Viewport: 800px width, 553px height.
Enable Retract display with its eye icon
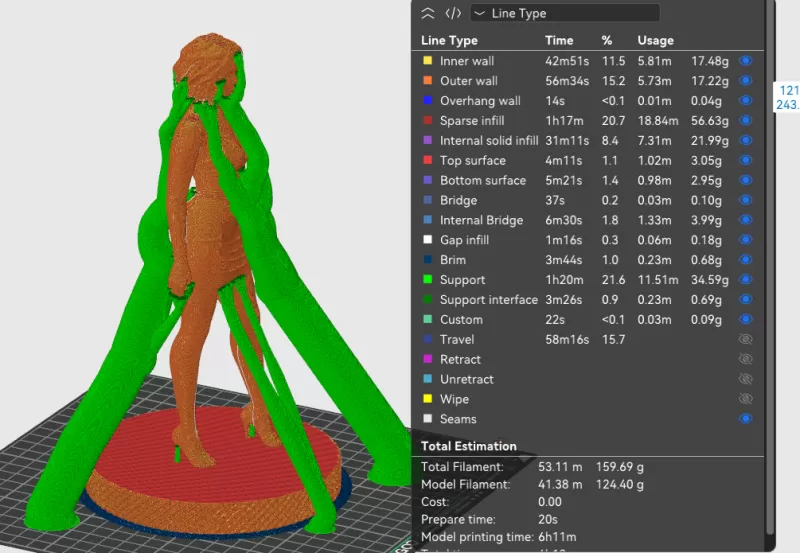(745, 360)
